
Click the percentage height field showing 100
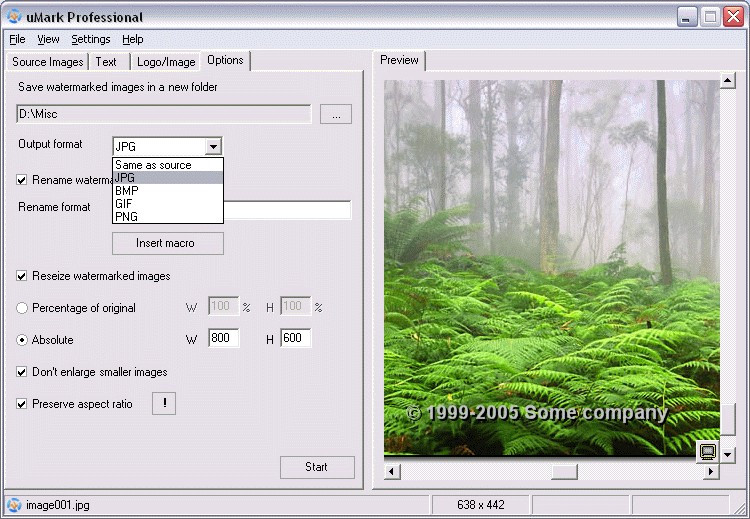tap(296, 306)
